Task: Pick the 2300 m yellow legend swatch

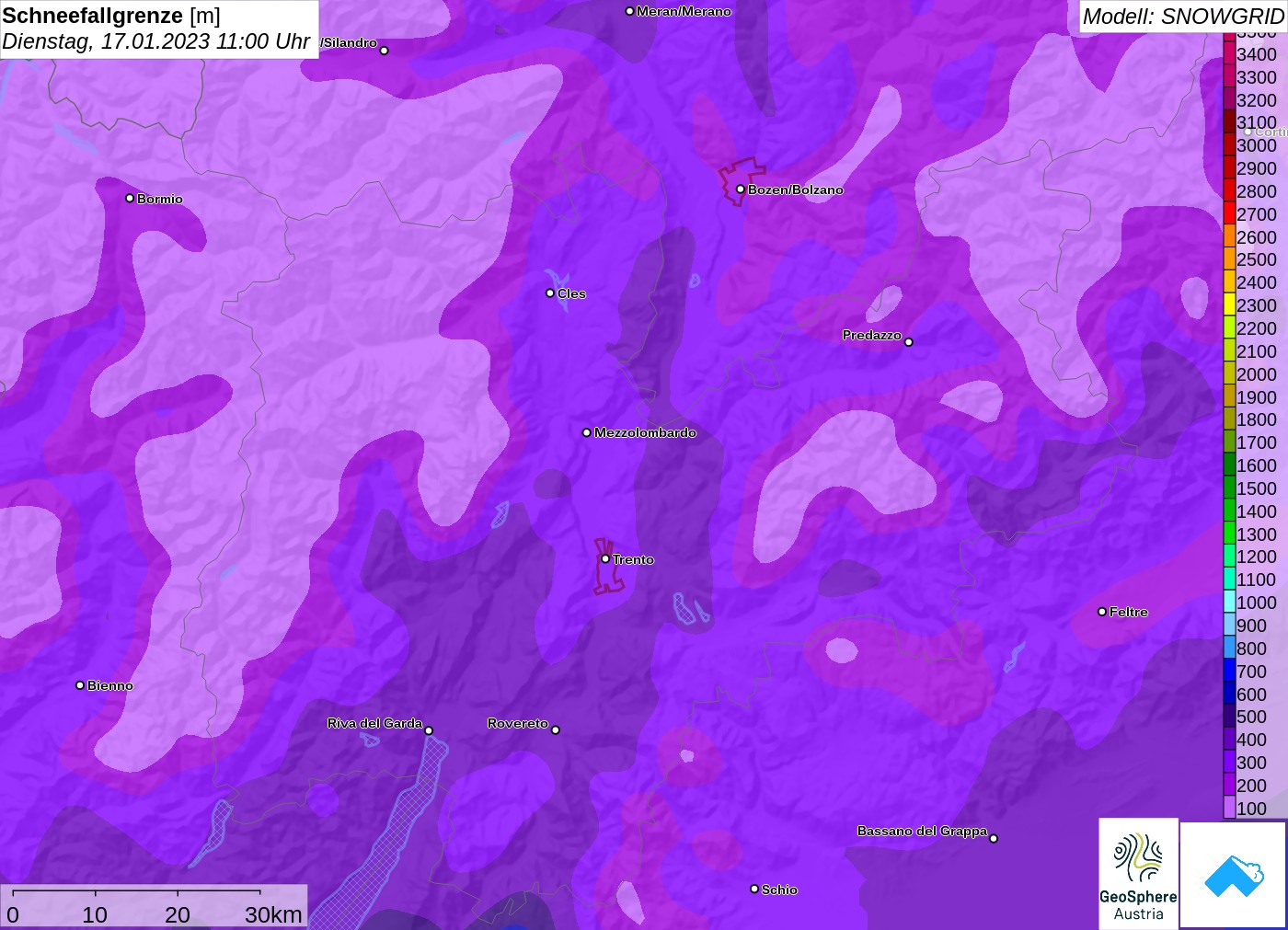Action: pyautogui.click(x=1229, y=304)
